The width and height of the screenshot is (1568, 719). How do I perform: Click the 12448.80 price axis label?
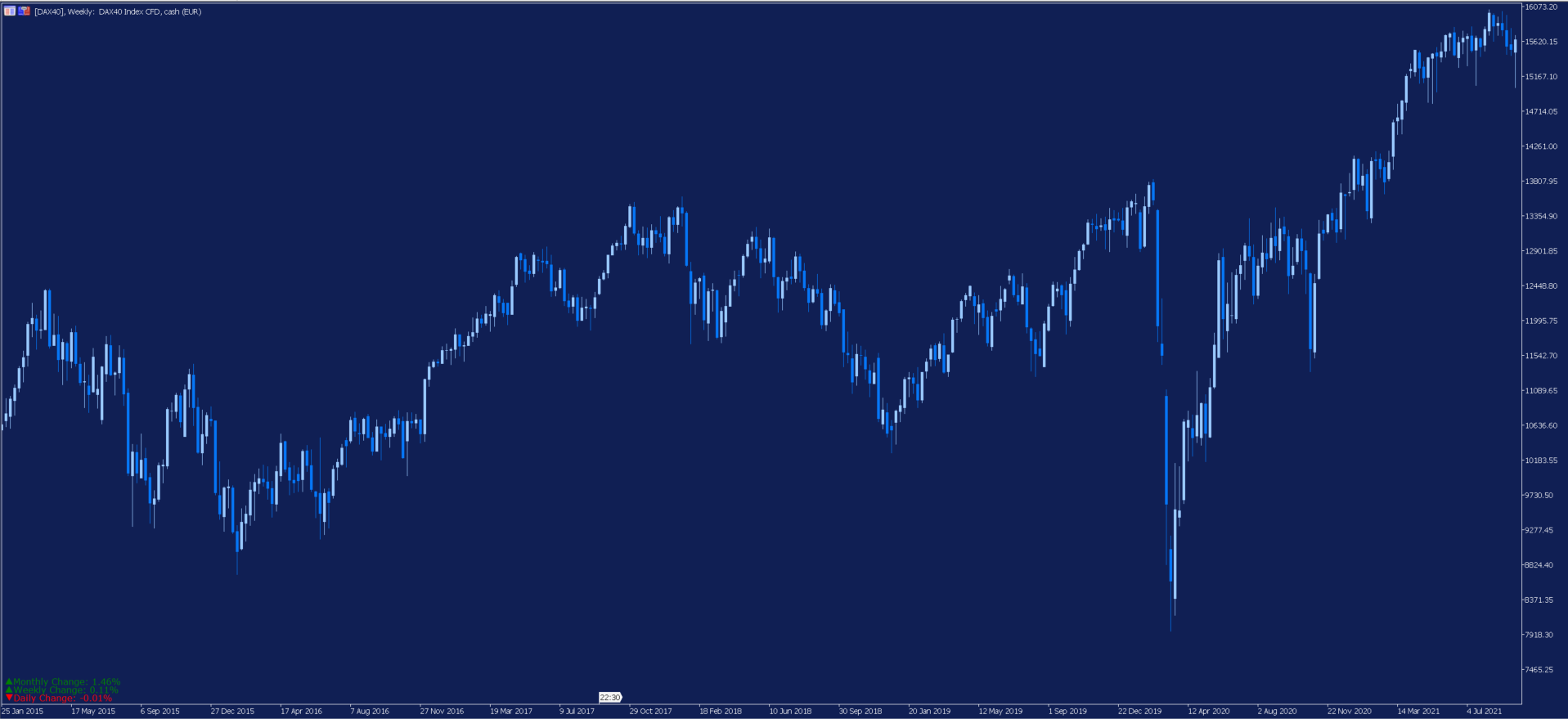pyautogui.click(x=1542, y=285)
